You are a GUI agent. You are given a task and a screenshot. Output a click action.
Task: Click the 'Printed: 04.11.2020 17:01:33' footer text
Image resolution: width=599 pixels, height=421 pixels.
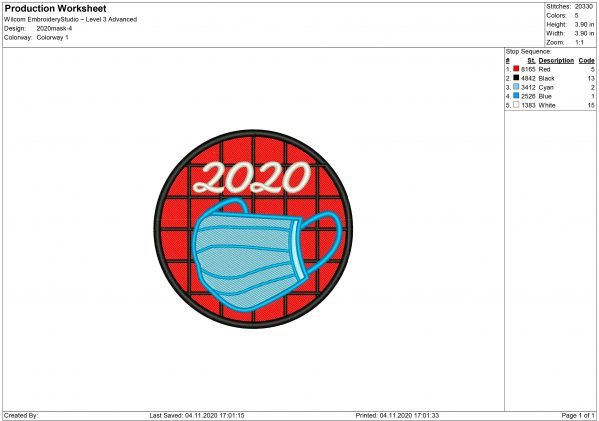click(x=397, y=415)
